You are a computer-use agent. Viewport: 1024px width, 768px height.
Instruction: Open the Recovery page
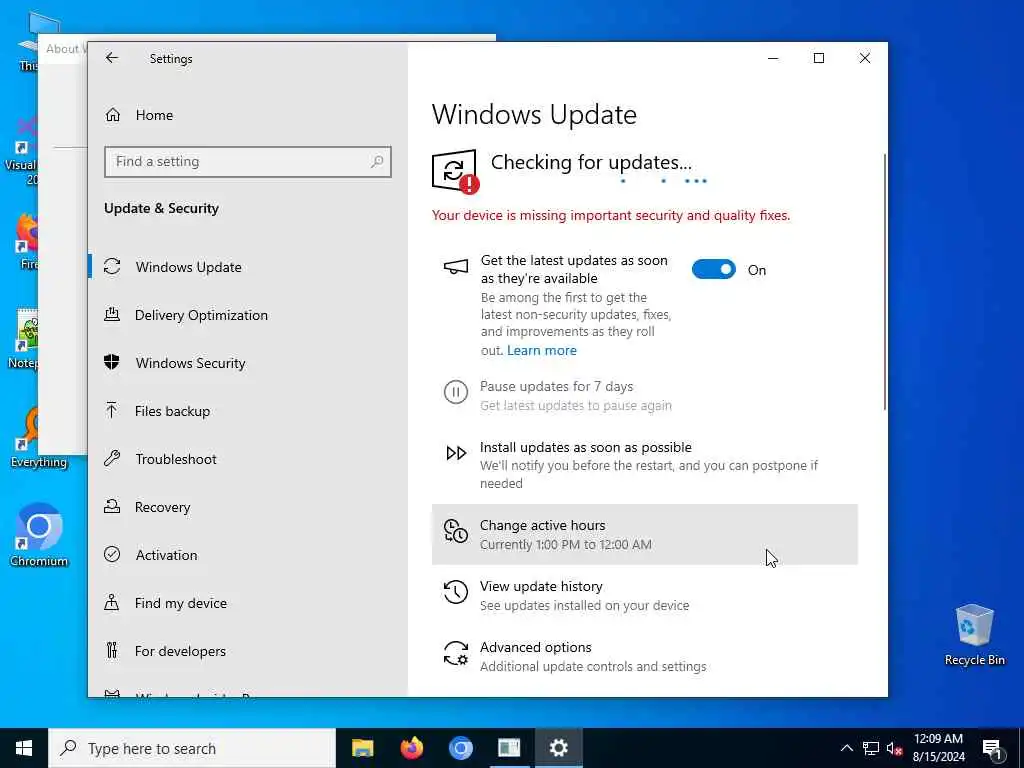coord(248,507)
